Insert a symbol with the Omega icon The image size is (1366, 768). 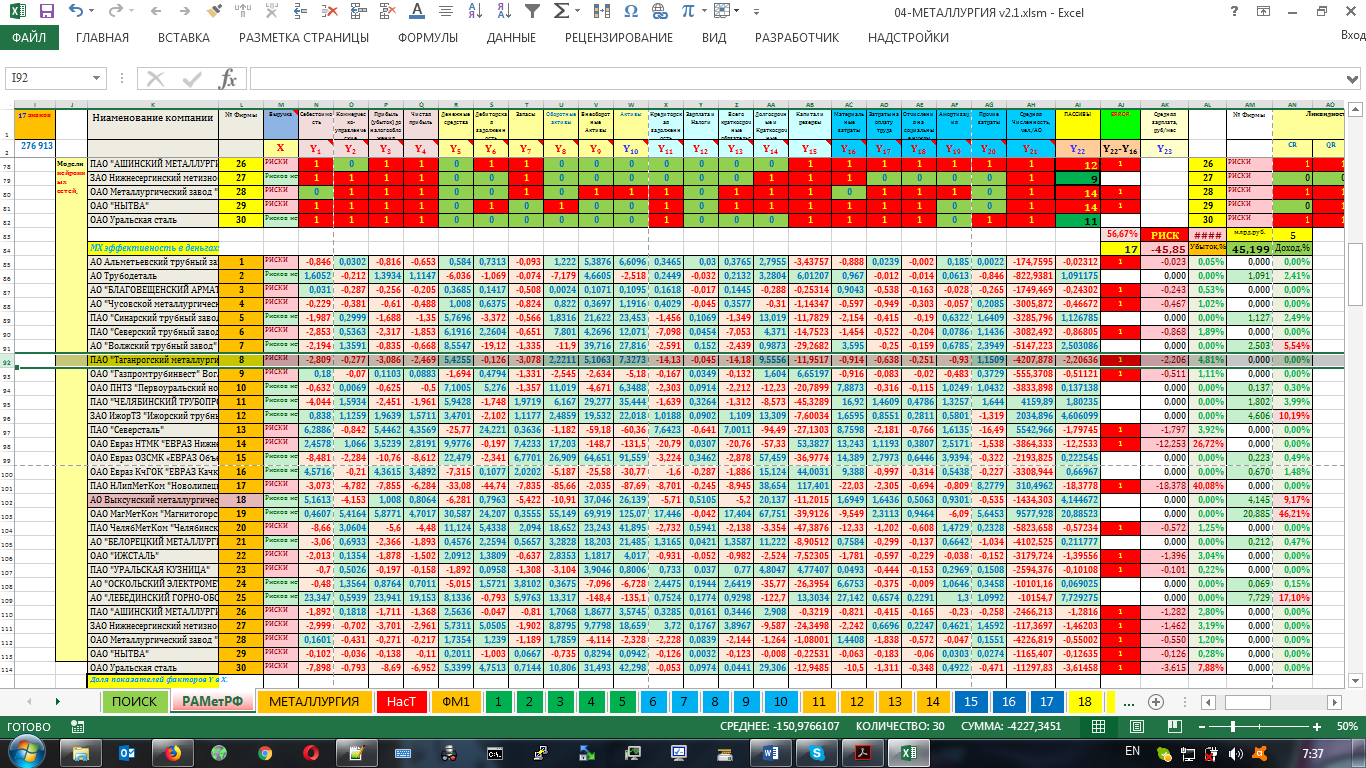click(x=630, y=12)
